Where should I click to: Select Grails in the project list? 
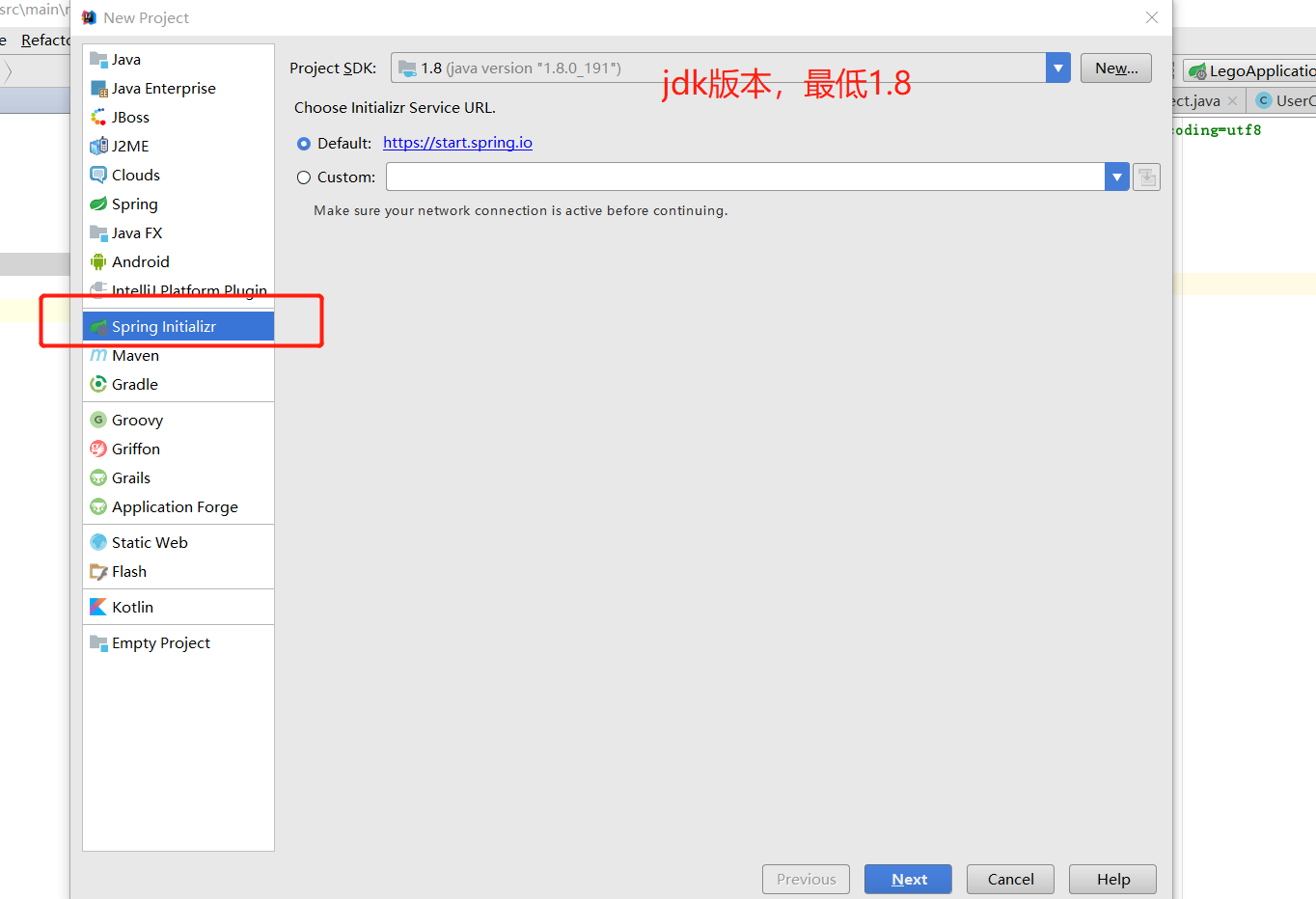pos(131,478)
